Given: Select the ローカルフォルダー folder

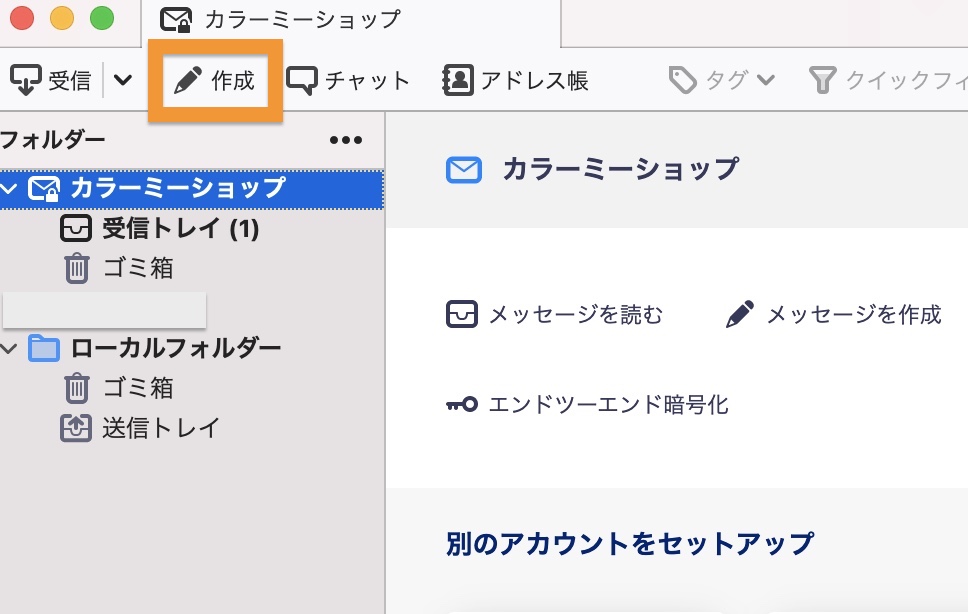Looking at the screenshot, I should 175,348.
